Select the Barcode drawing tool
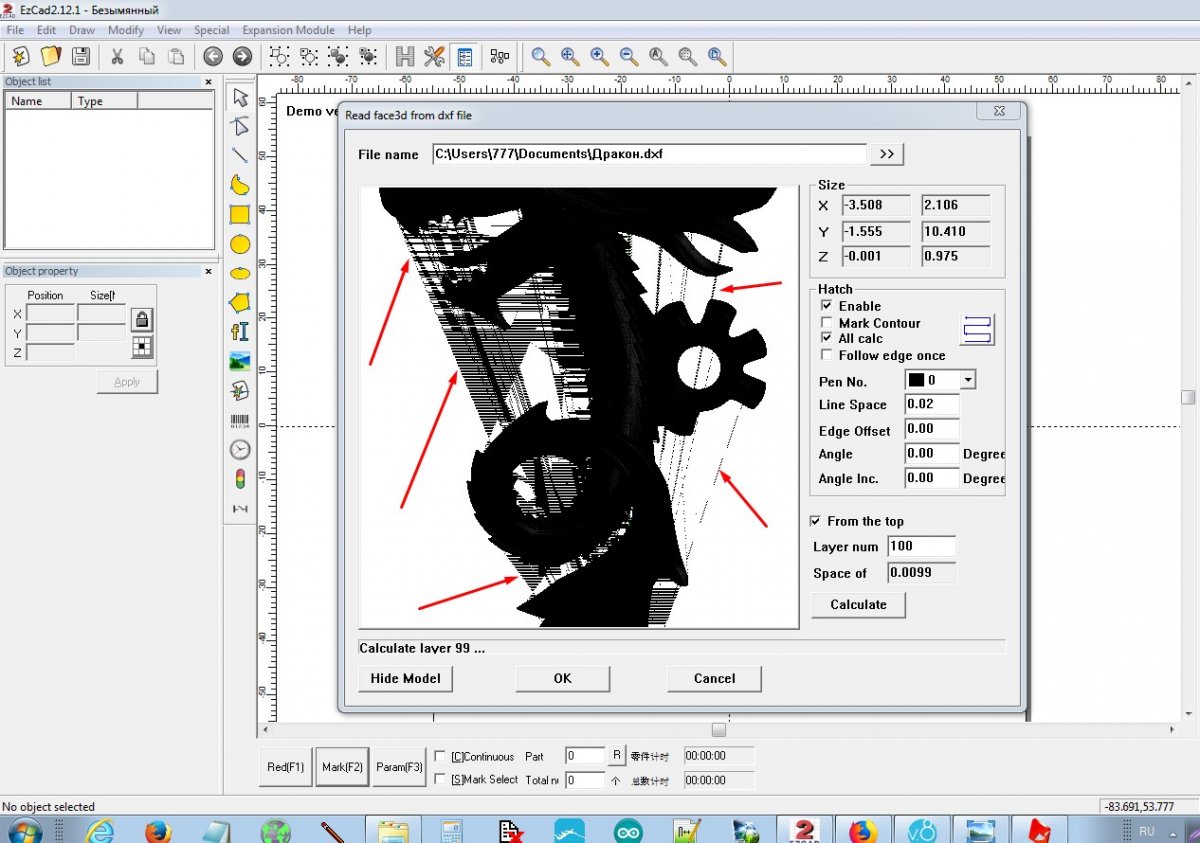This screenshot has width=1200, height=843. 240,421
